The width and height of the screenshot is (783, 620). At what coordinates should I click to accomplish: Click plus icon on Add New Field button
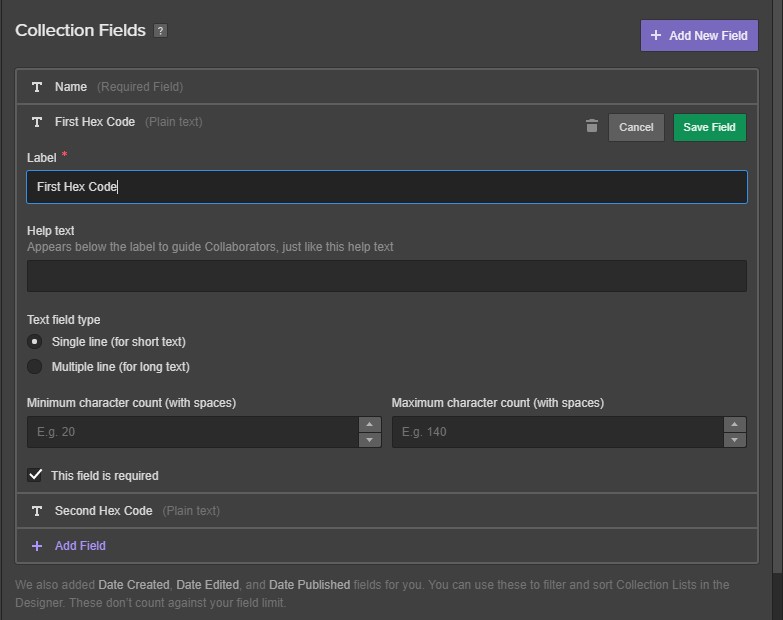[656, 35]
